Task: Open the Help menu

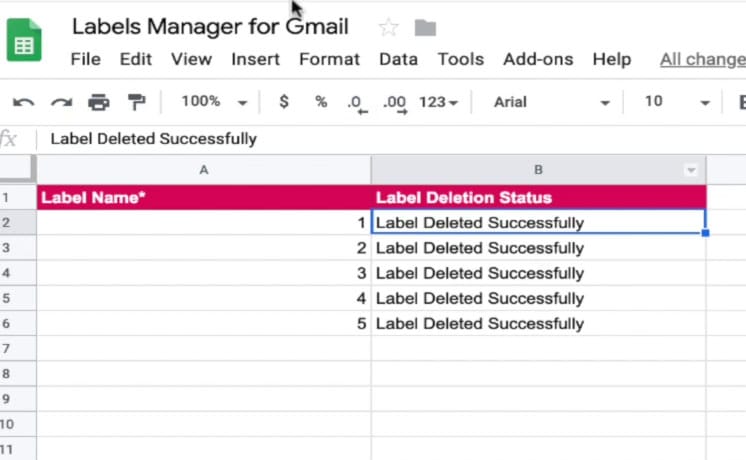Action: [x=612, y=59]
